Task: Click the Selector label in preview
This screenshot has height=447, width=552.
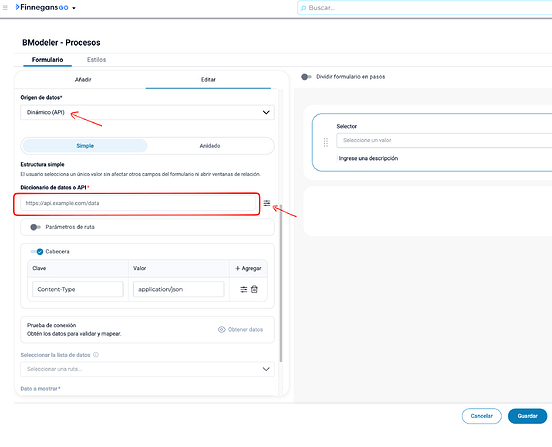Action: [x=347, y=126]
